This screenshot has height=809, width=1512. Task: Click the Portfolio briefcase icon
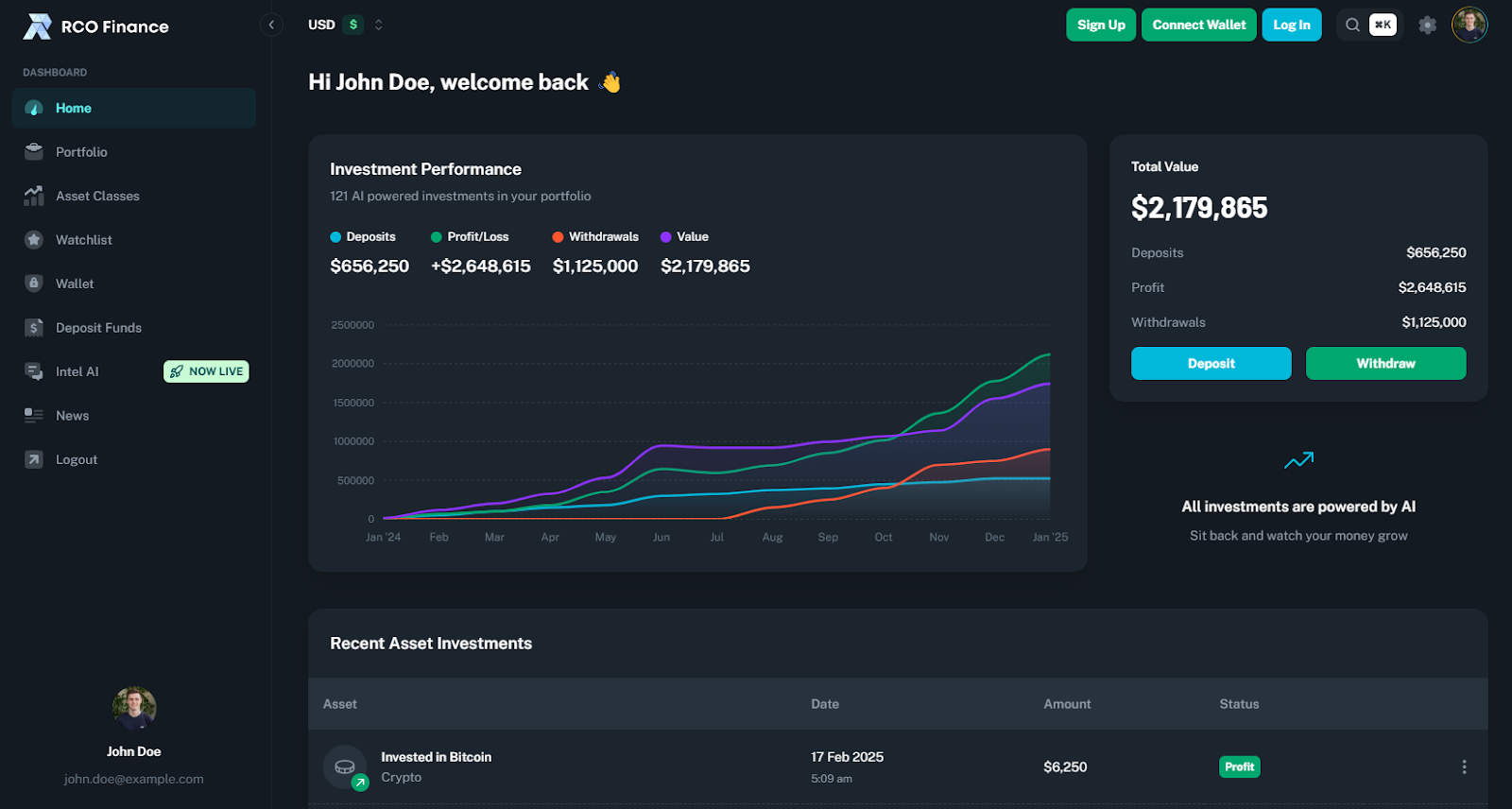34,151
